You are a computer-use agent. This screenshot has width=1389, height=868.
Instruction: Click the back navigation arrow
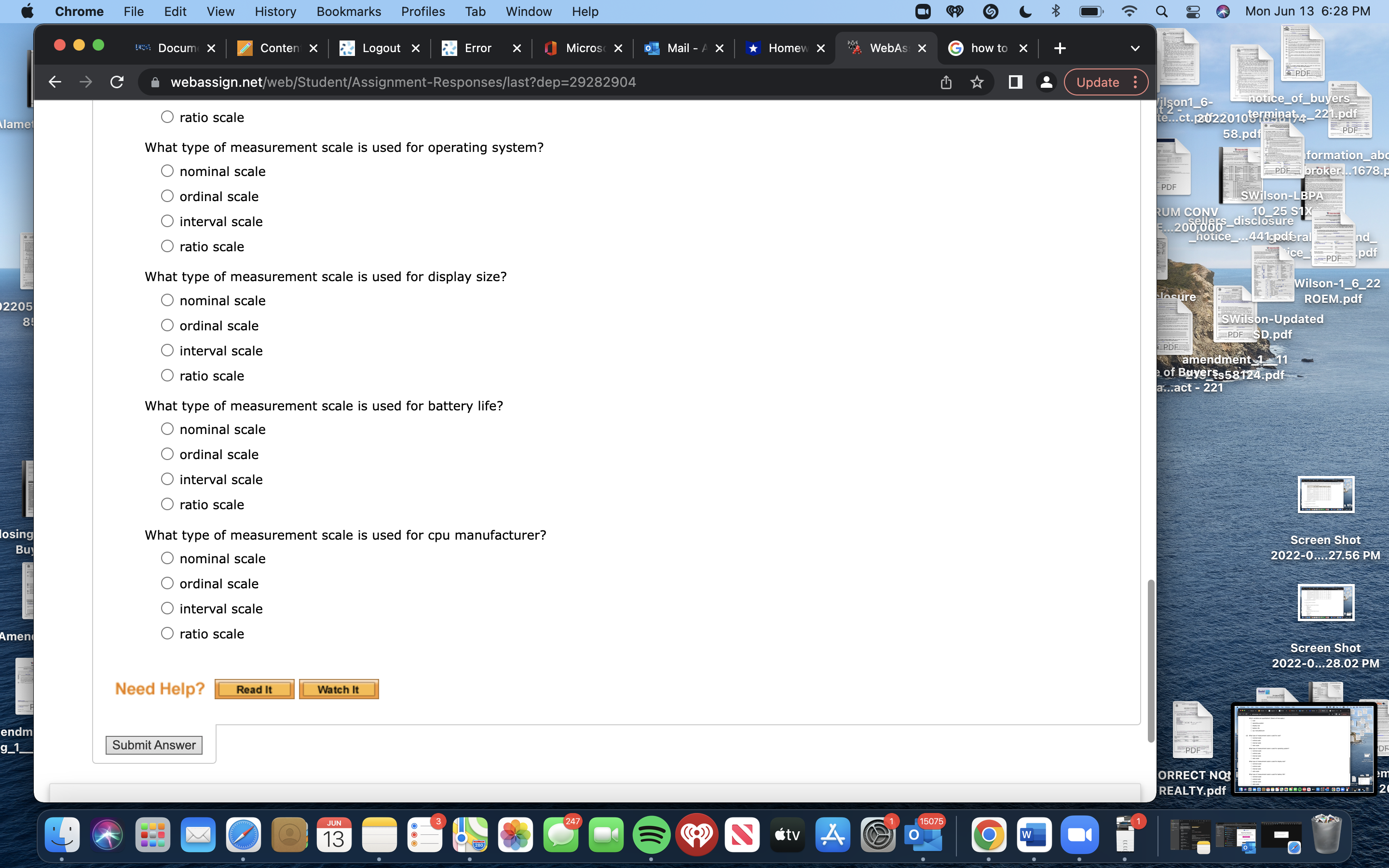click(x=55, y=81)
